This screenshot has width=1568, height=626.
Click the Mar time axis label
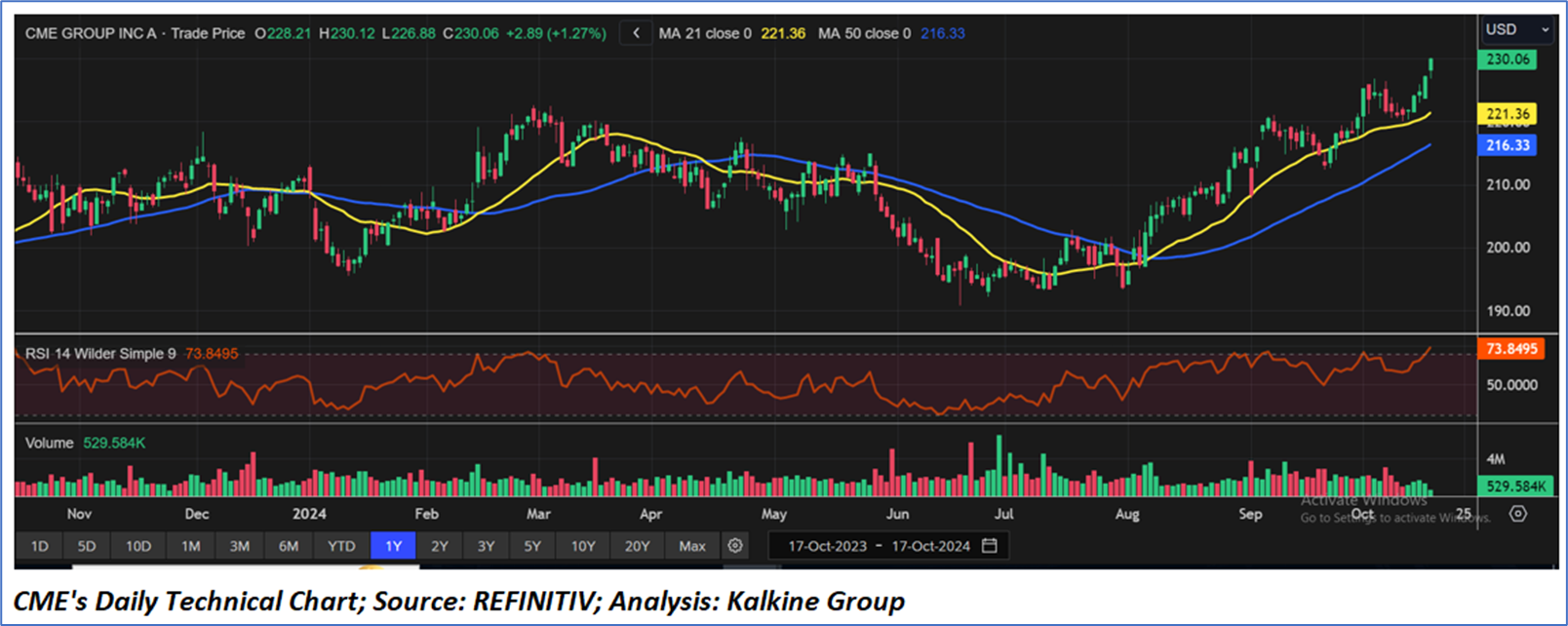[x=538, y=514]
